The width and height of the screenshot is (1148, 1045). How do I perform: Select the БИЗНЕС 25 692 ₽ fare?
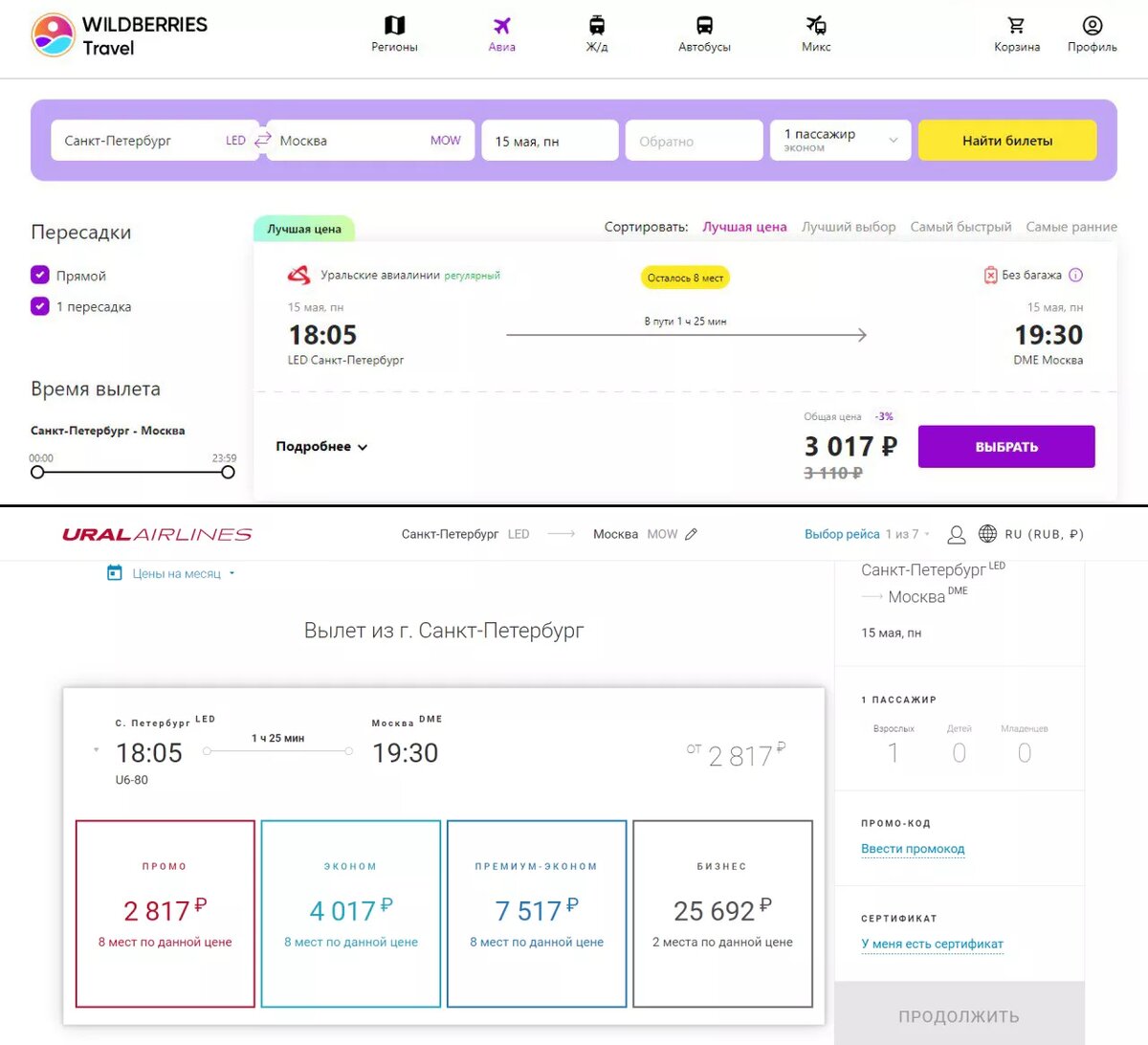722,914
